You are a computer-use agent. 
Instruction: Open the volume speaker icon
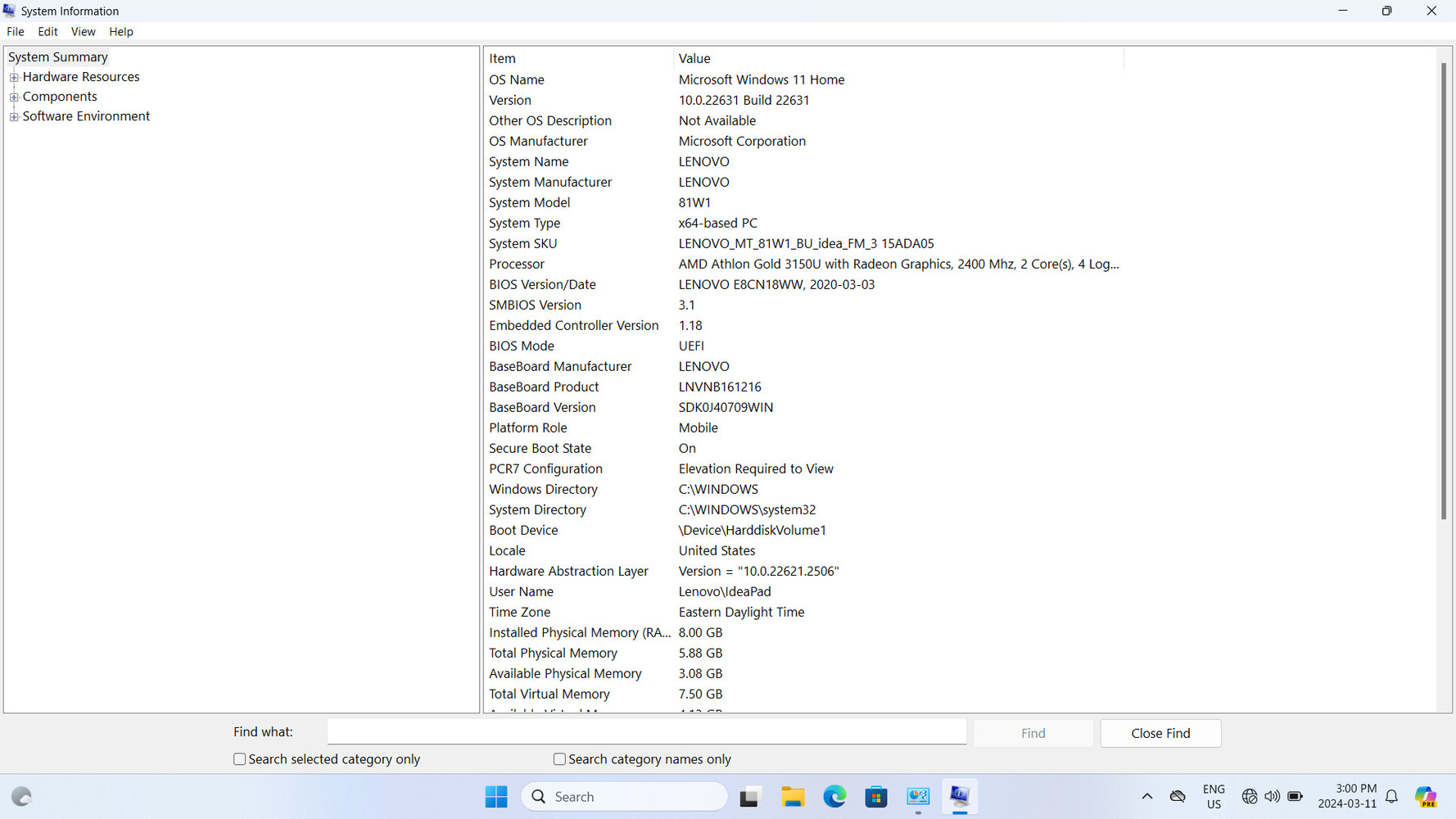point(1272,796)
